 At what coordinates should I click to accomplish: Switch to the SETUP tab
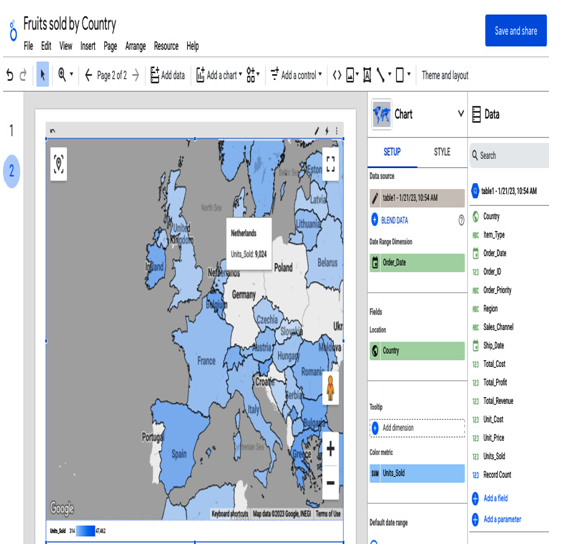click(392, 152)
